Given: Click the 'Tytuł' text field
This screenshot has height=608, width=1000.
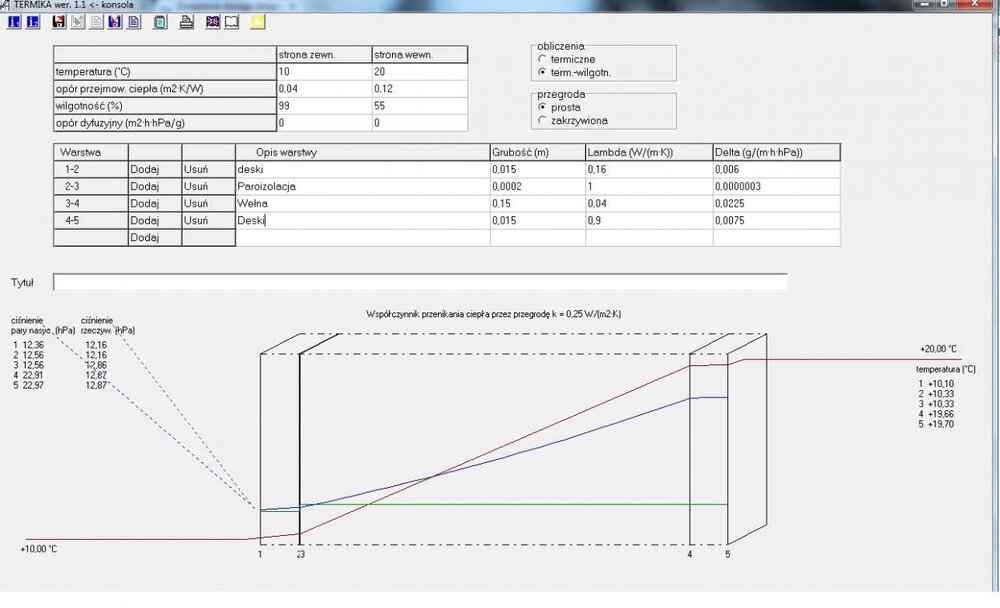Looking at the screenshot, I should (x=420, y=282).
